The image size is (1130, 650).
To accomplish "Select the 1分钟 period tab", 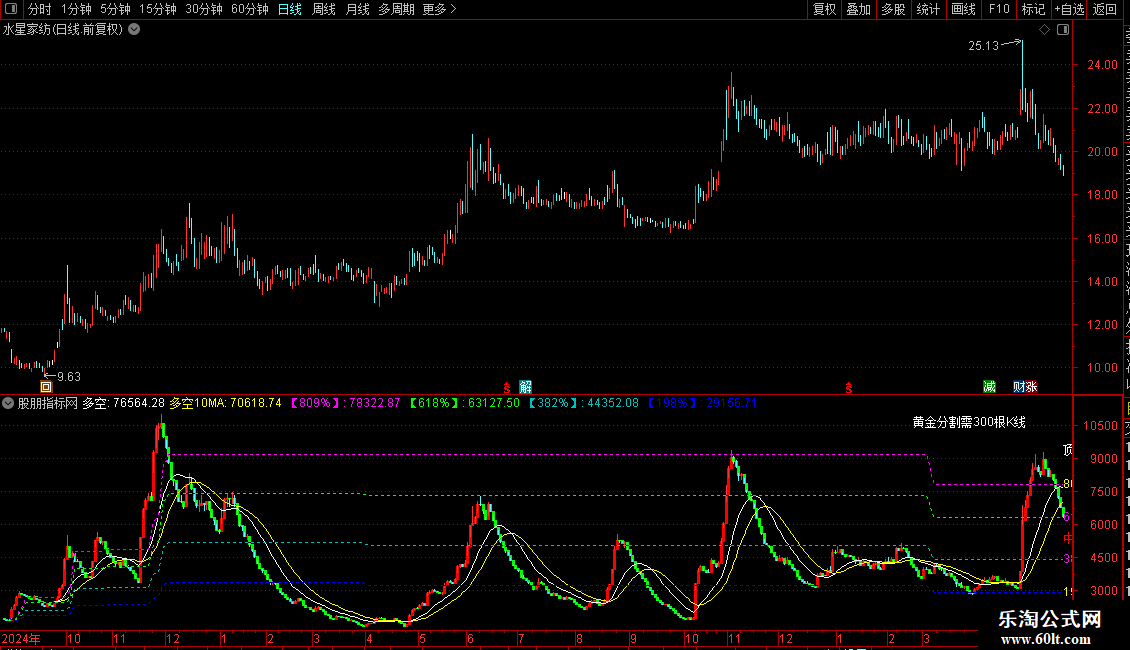I will pyautogui.click(x=76, y=9).
